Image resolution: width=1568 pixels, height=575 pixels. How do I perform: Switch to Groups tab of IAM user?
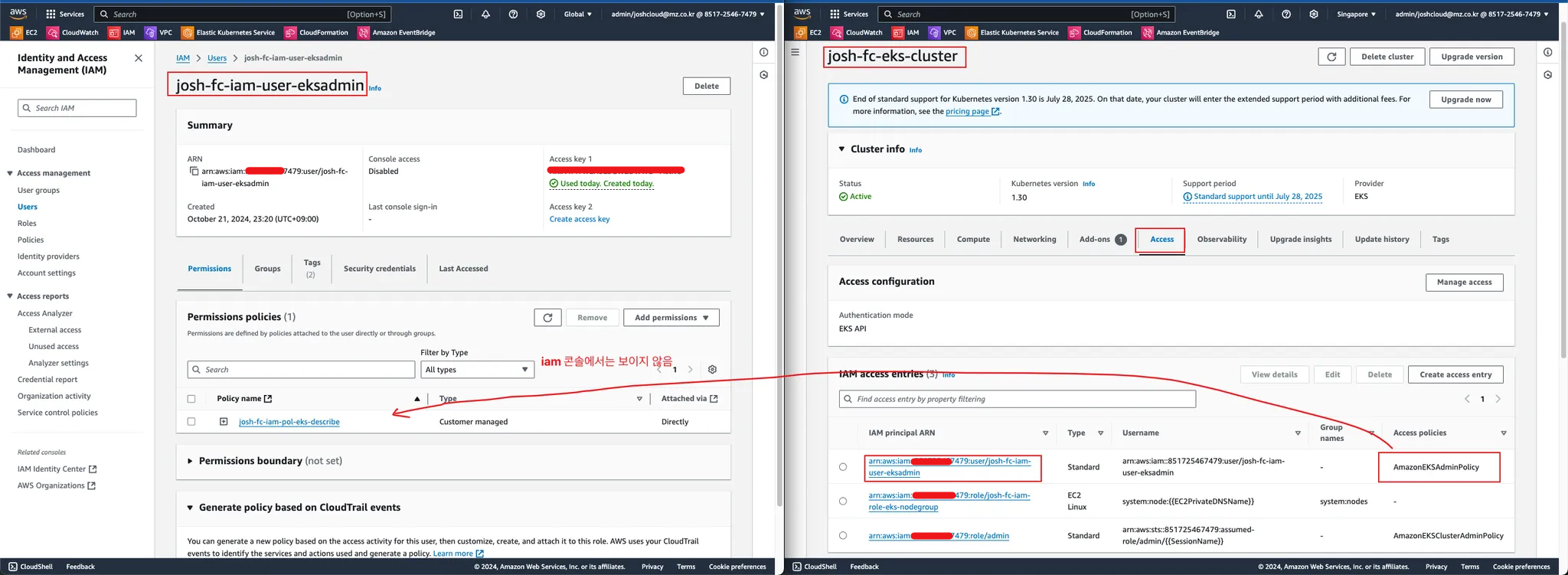click(267, 269)
